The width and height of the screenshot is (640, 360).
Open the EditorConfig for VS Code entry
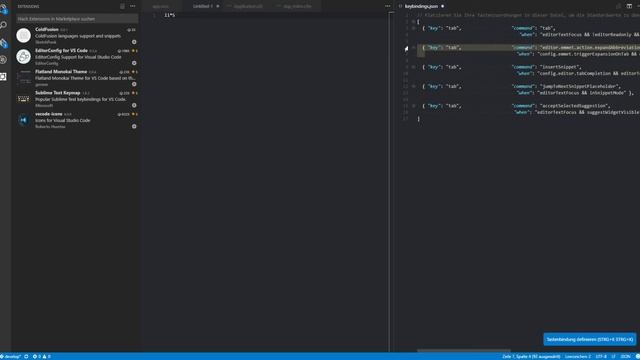(77, 57)
